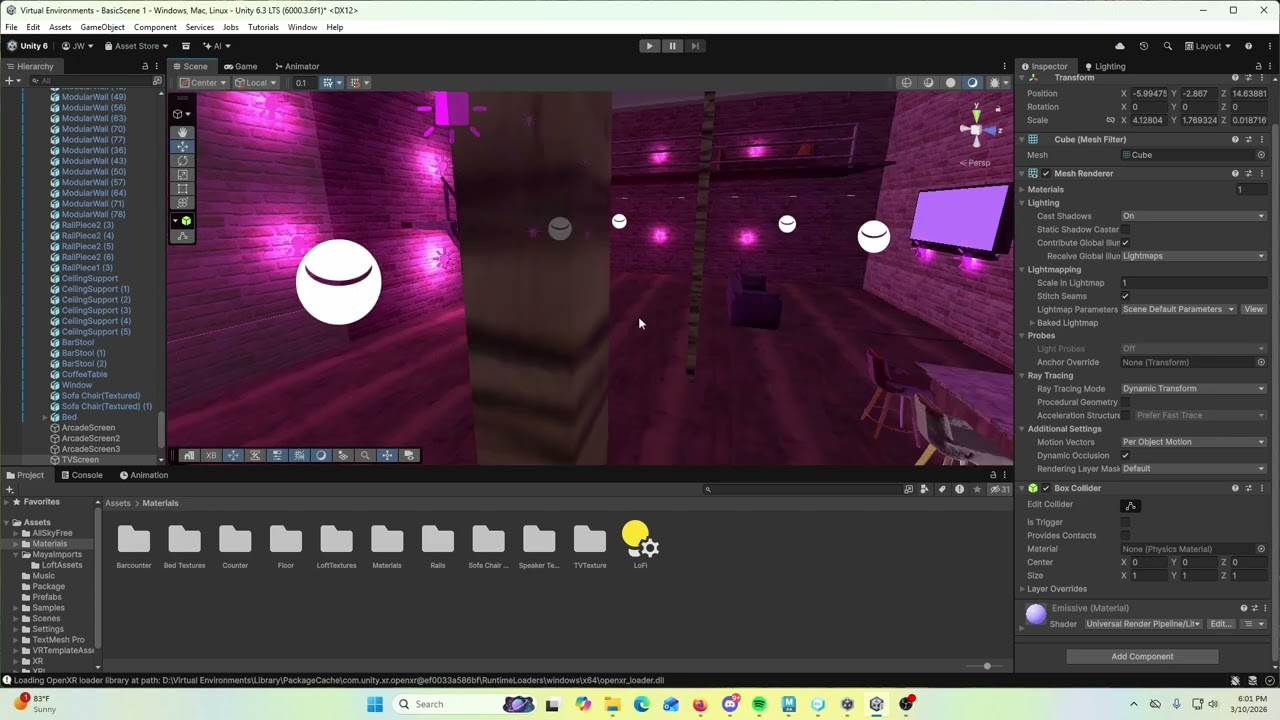Image resolution: width=1280 pixels, height=720 pixels.
Task: Click the Pause button
Action: [x=672, y=46]
